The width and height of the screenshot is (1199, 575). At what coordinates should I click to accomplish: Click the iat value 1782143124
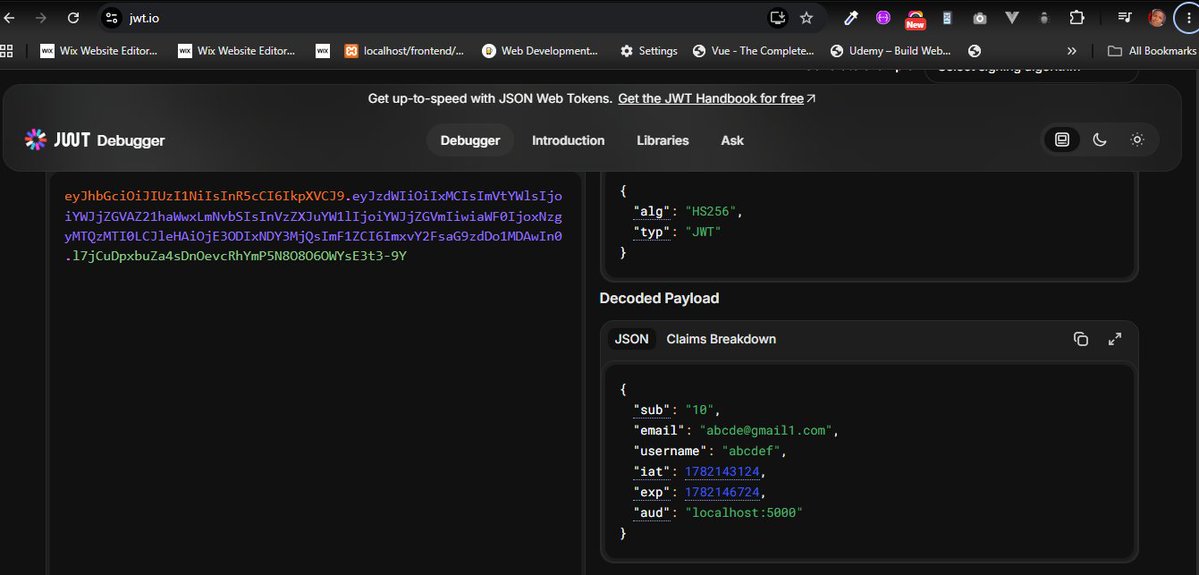(723, 471)
